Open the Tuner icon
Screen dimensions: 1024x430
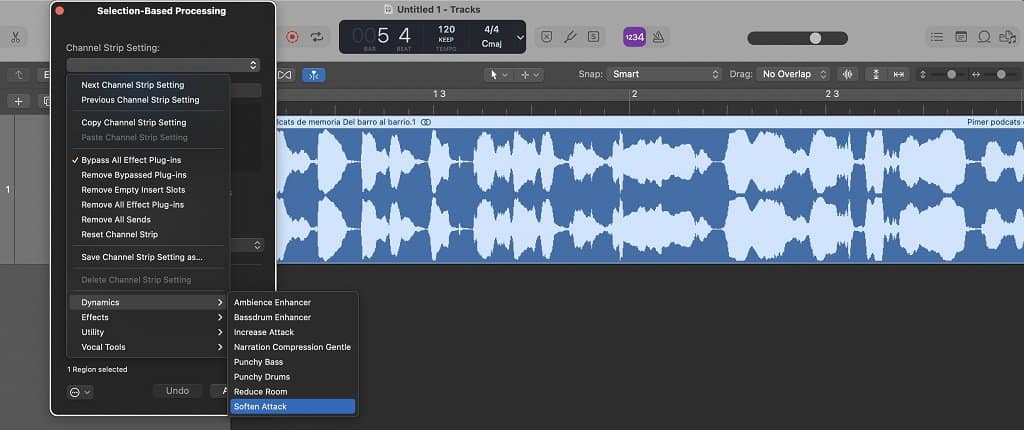pyautogui.click(x=570, y=37)
